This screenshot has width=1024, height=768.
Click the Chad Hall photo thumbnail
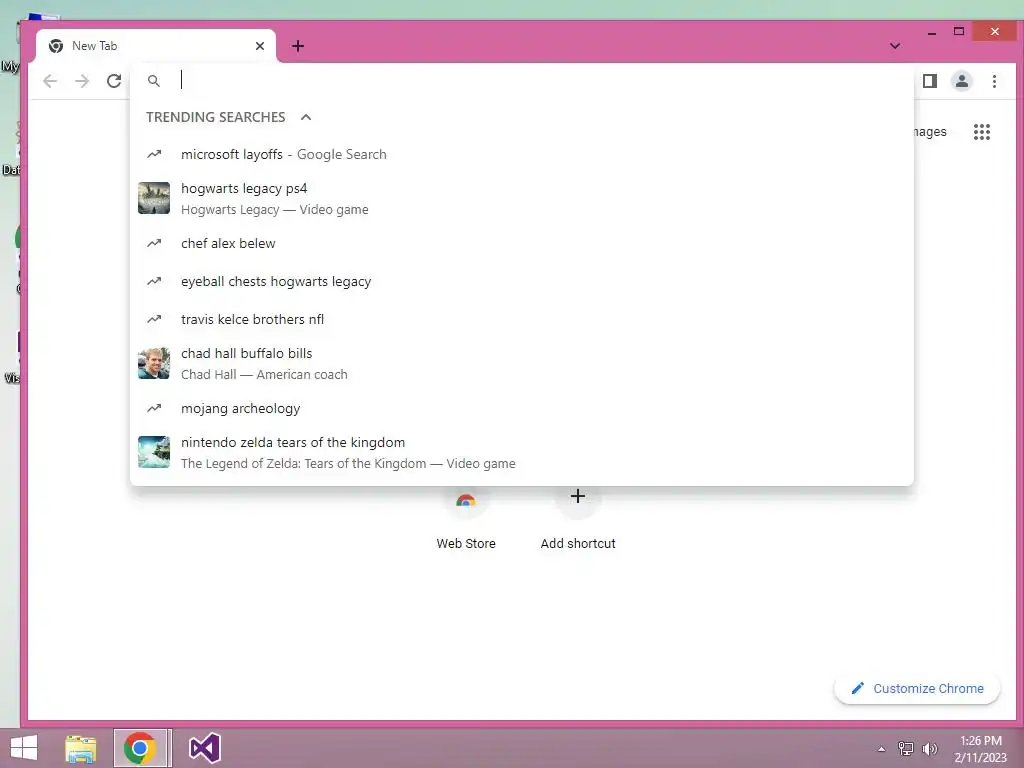(154, 363)
